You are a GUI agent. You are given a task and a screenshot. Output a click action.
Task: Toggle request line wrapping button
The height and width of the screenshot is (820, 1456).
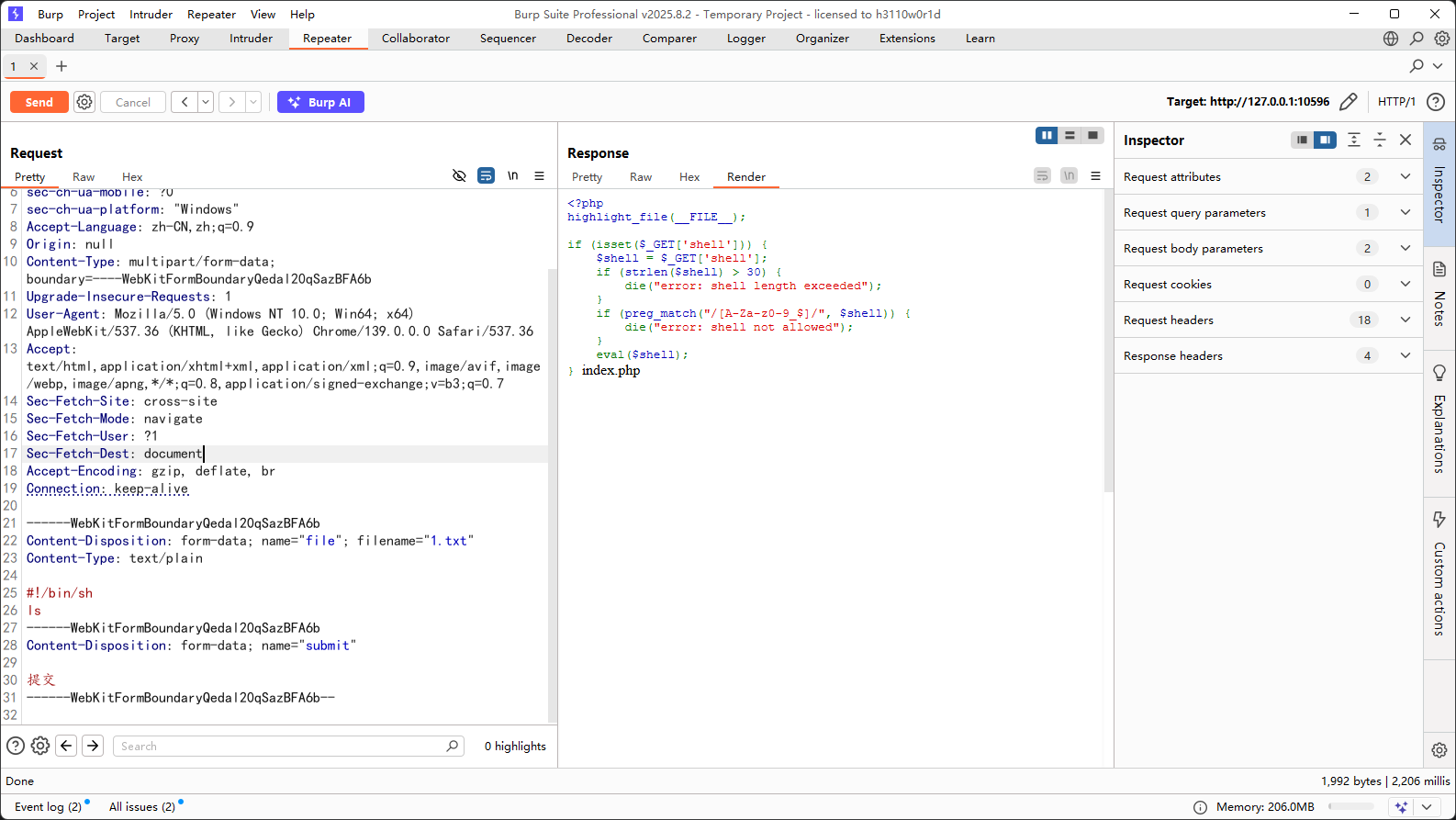(486, 175)
